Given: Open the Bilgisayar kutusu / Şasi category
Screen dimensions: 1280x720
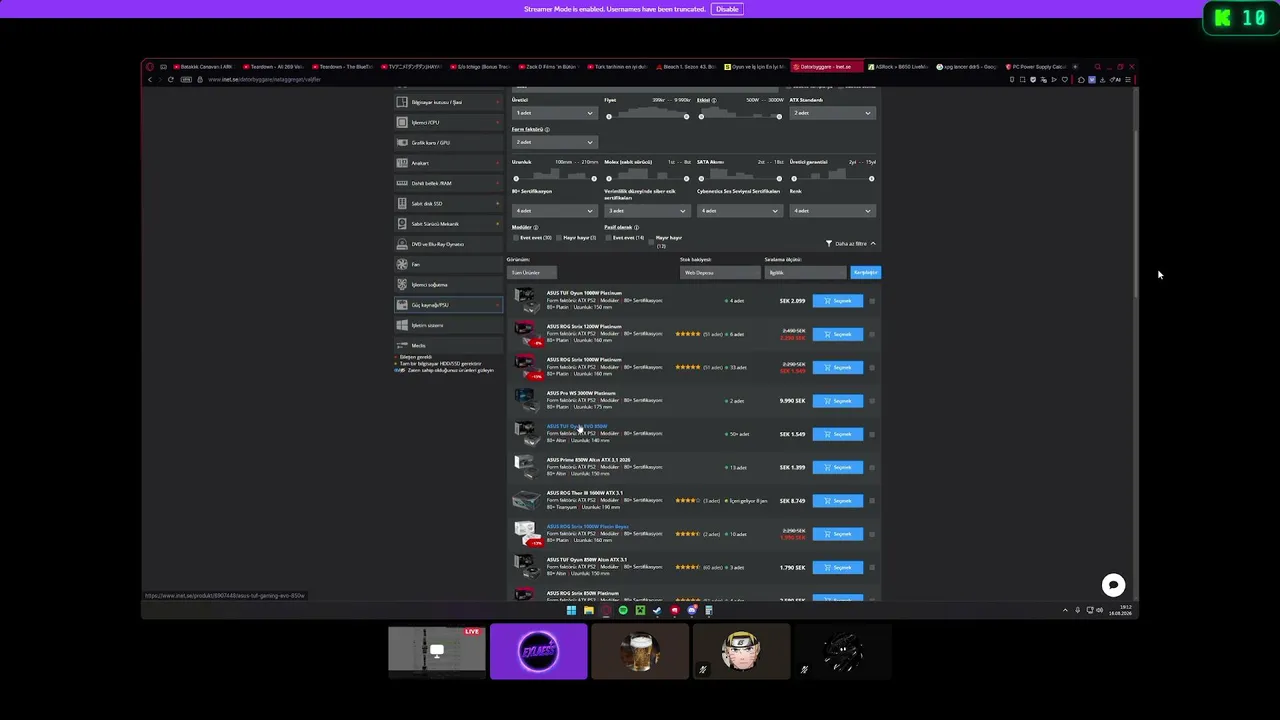Looking at the screenshot, I should (x=448, y=102).
